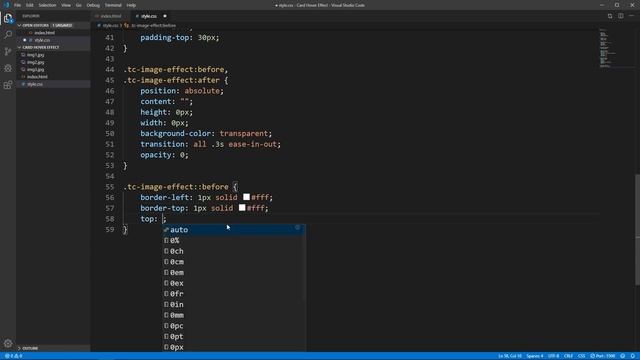Image resolution: width=640 pixels, height=360 pixels.
Task: Open the Debug view in activity bar
Action: pyautogui.click(x=8, y=68)
